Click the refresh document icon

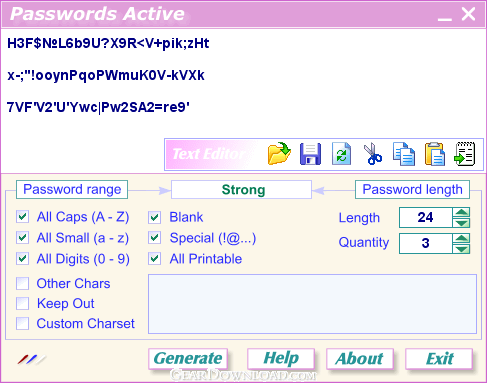tap(341, 154)
